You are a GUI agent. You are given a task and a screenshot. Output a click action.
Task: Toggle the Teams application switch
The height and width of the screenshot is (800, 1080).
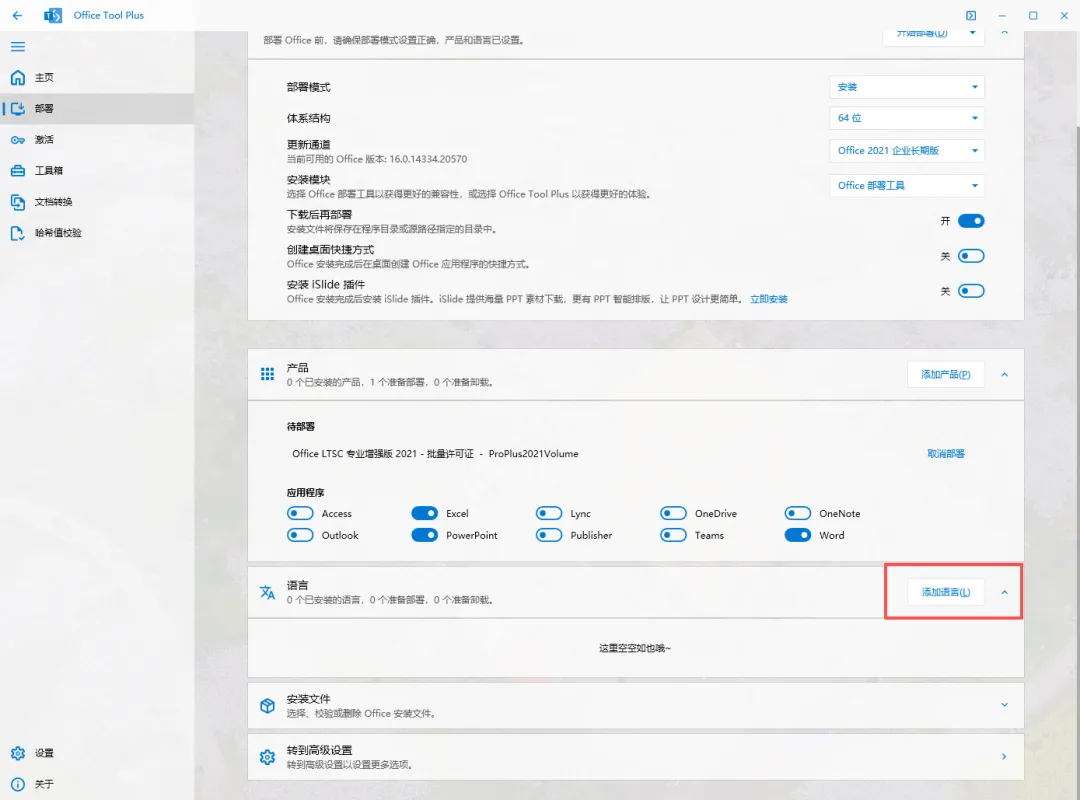(x=673, y=535)
